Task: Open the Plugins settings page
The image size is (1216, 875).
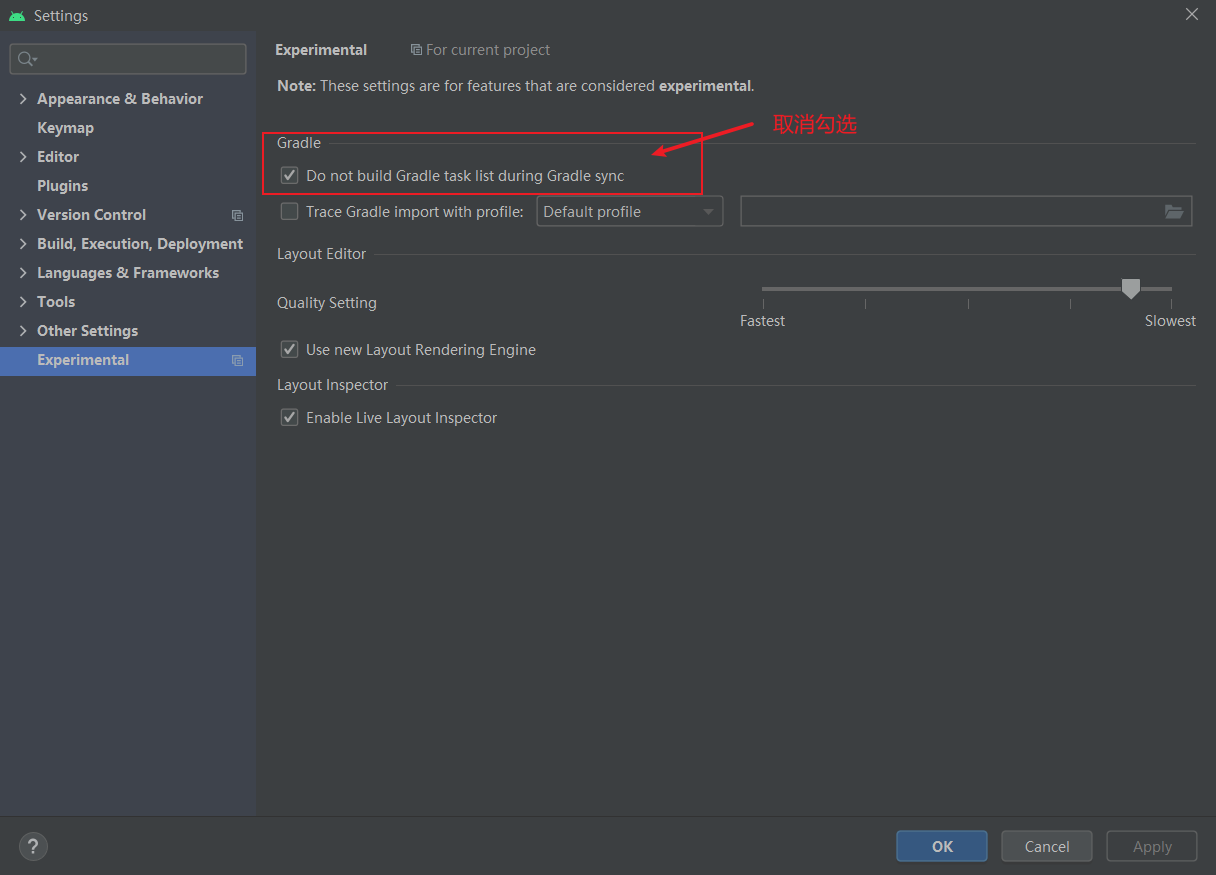Action: [61, 185]
